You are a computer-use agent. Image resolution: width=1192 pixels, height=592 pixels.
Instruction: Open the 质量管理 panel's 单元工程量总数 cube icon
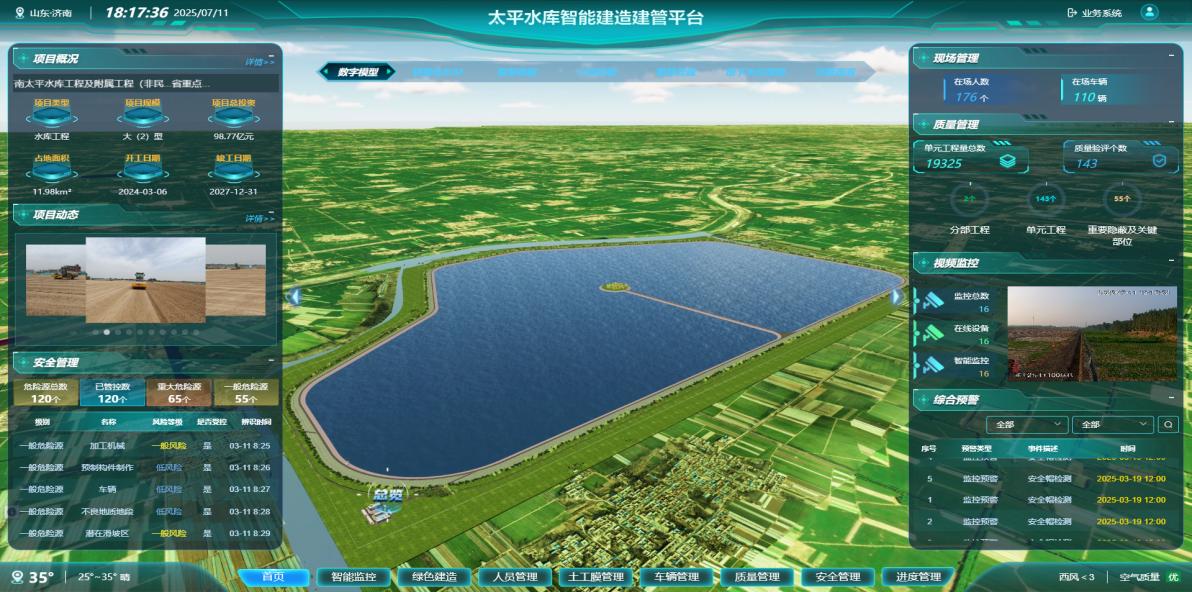point(1007,161)
